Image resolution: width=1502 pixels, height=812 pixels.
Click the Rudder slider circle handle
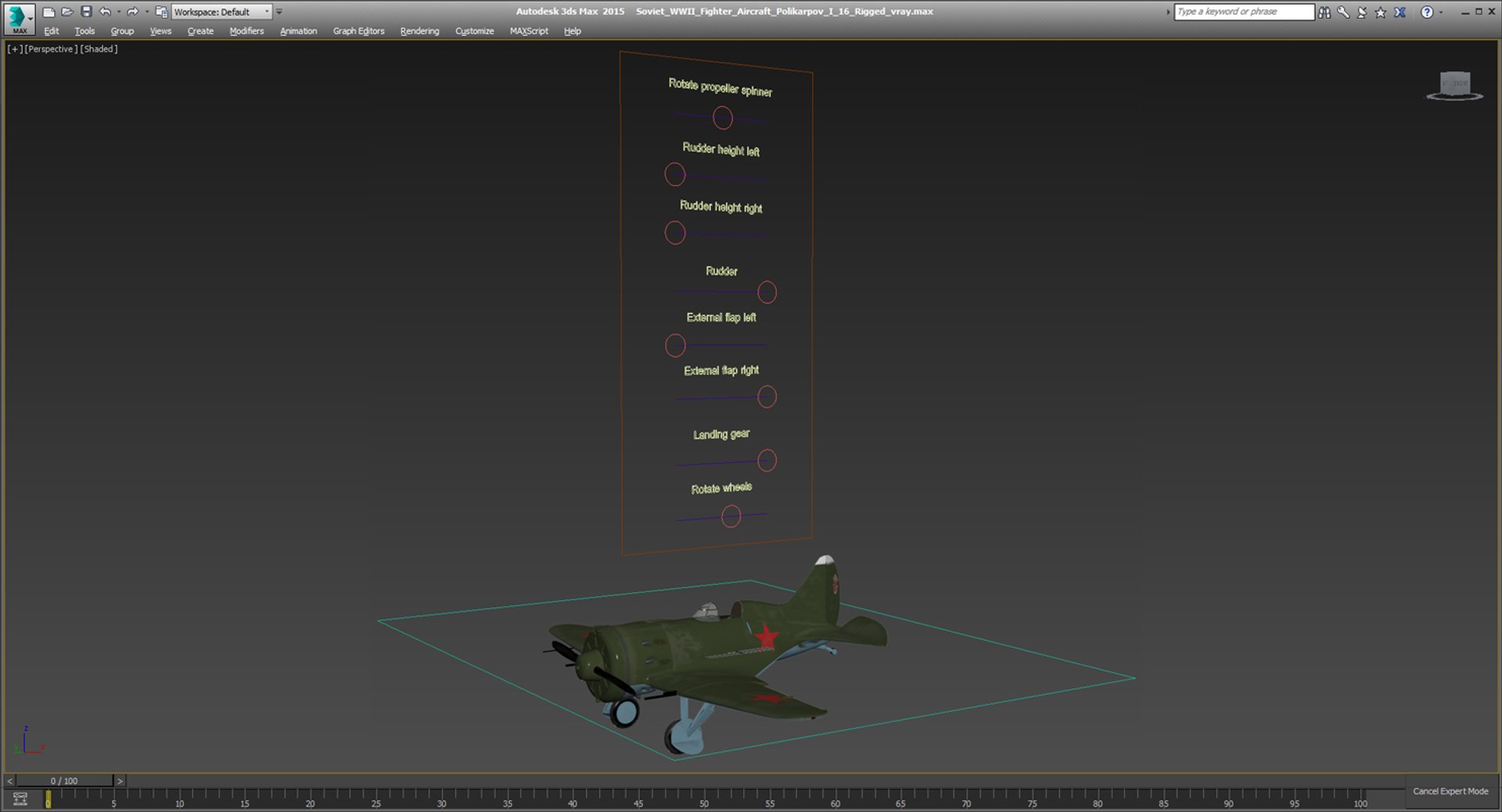tap(767, 293)
